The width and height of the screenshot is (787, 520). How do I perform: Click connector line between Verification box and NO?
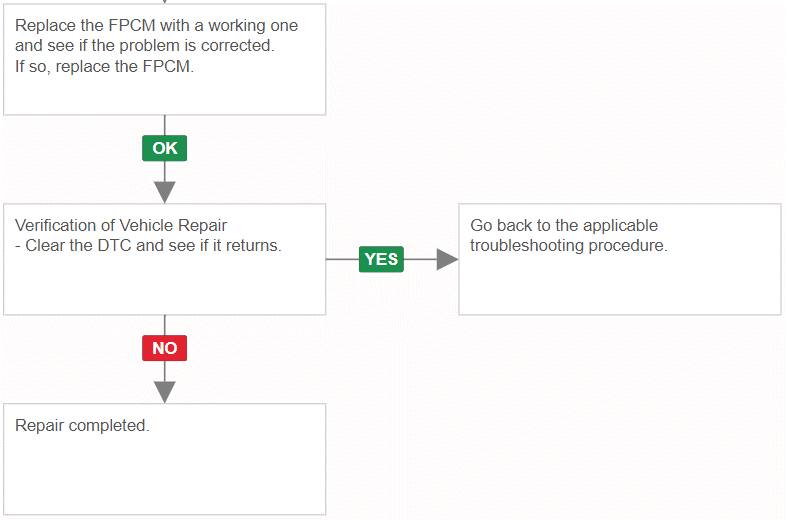(165, 325)
